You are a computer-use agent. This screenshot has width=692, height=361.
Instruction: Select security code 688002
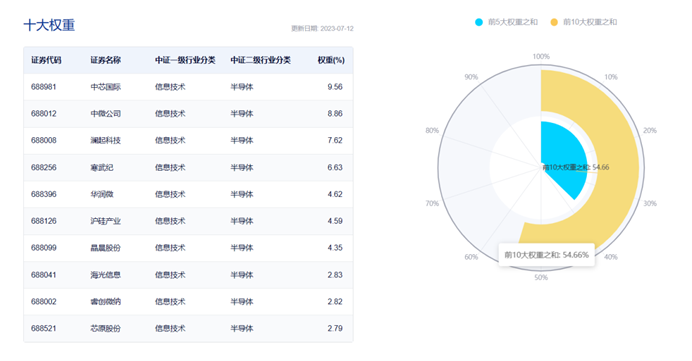click(x=44, y=302)
